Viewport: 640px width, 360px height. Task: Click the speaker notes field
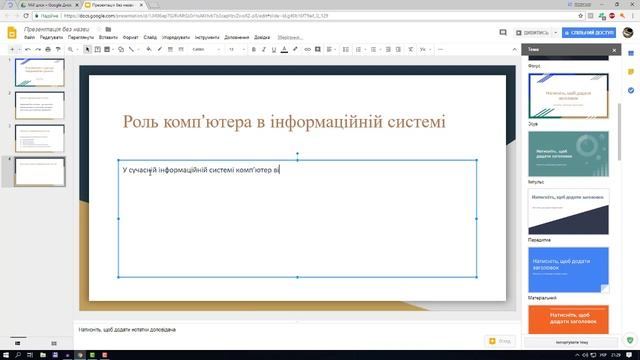297,329
